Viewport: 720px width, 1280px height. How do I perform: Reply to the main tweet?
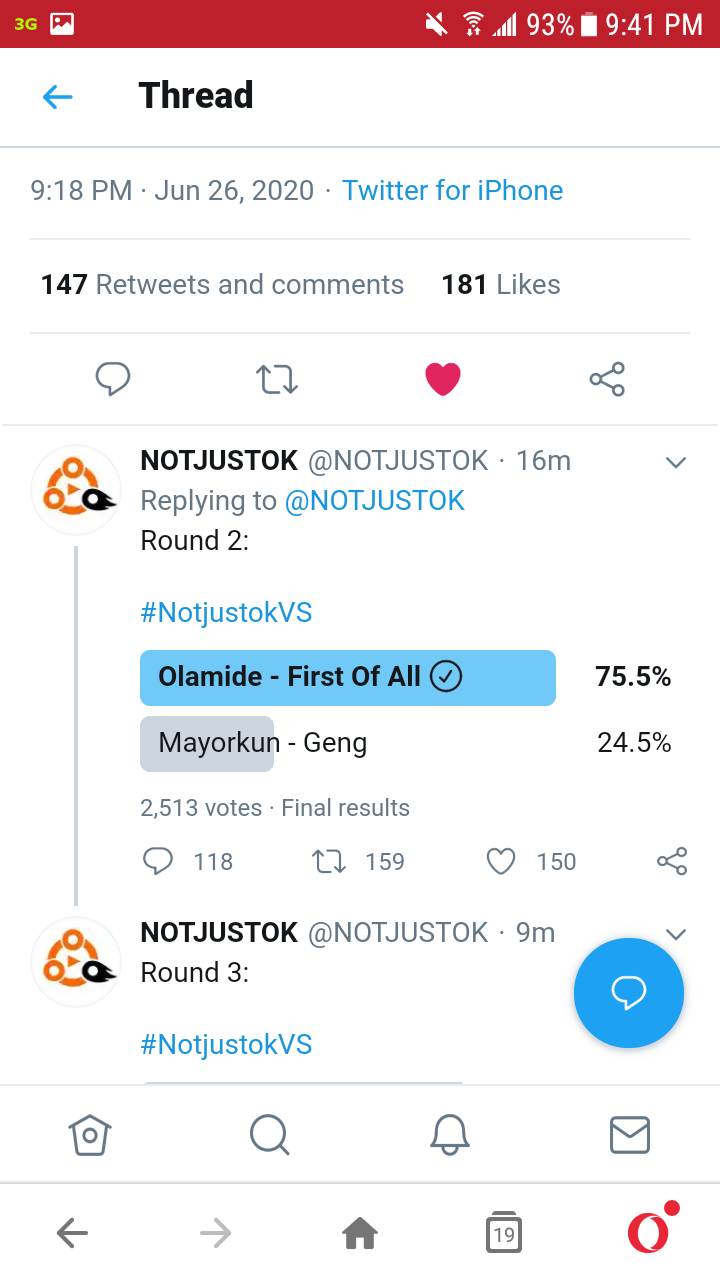[x=113, y=379]
